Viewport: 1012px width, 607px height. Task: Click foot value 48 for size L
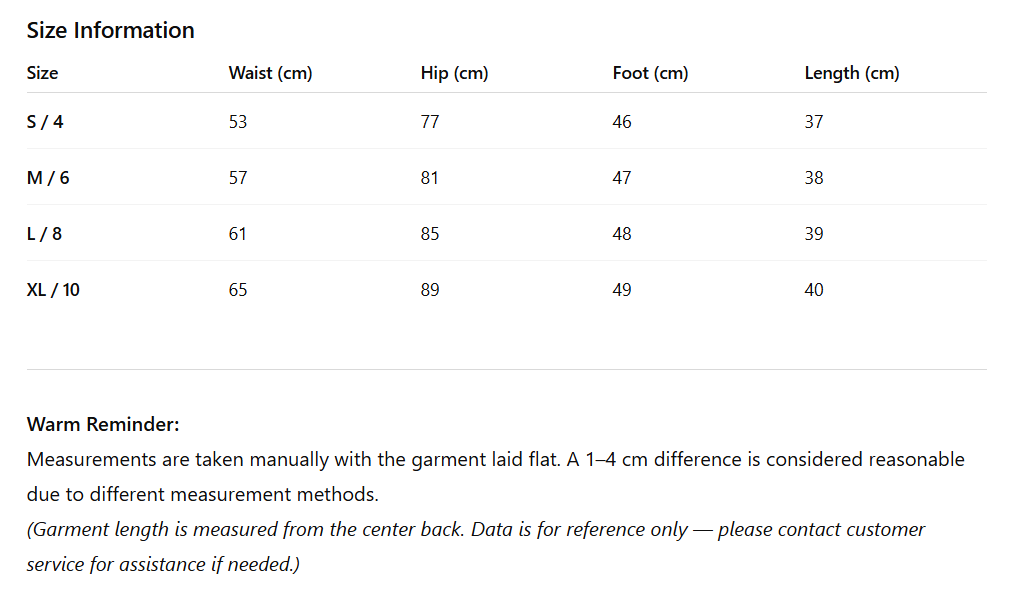click(622, 234)
